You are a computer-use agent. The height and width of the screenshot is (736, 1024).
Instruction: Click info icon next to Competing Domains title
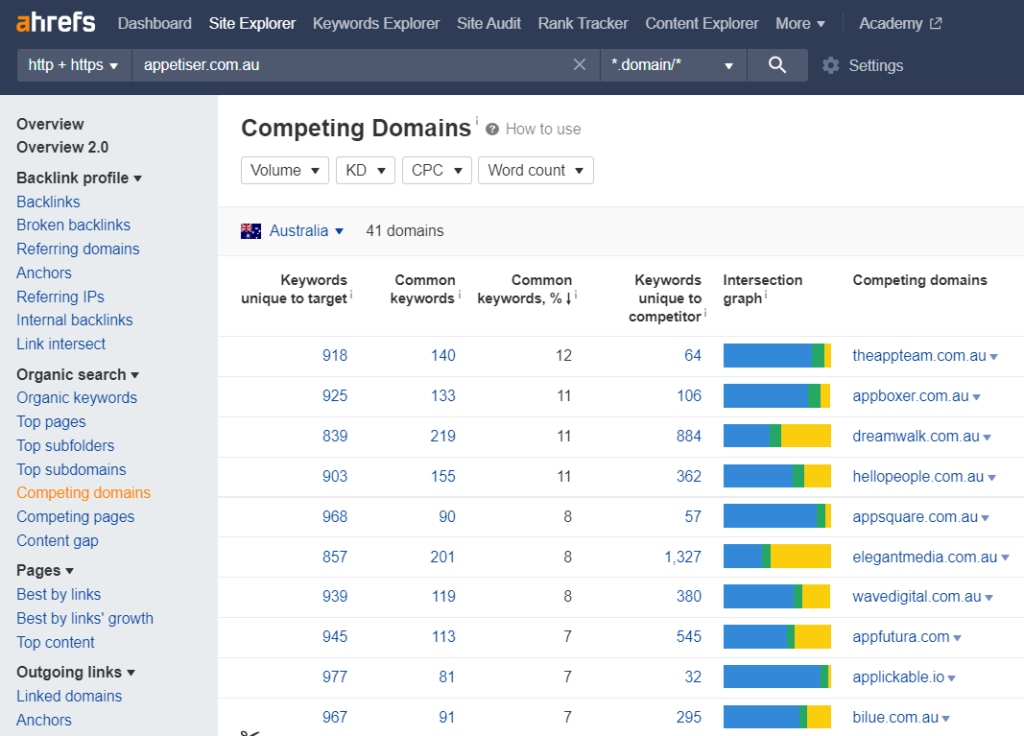click(x=477, y=120)
